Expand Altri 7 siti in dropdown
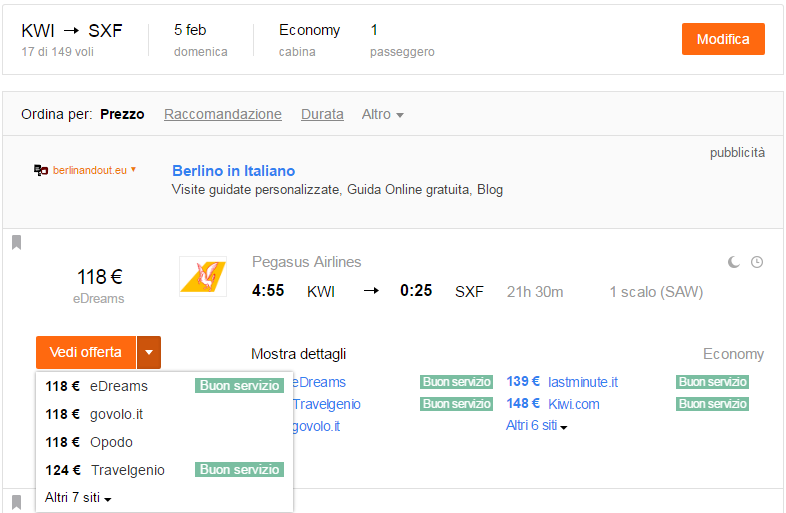The image size is (786, 513). [x=78, y=497]
